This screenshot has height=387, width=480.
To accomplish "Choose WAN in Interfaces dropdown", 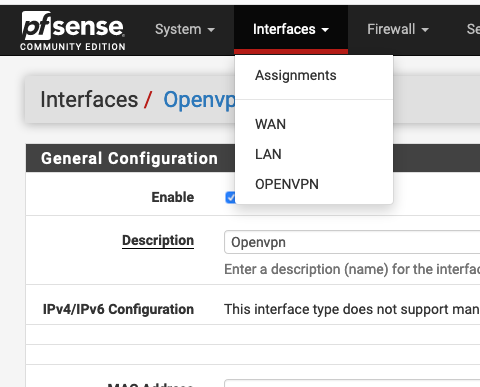I will [270, 124].
